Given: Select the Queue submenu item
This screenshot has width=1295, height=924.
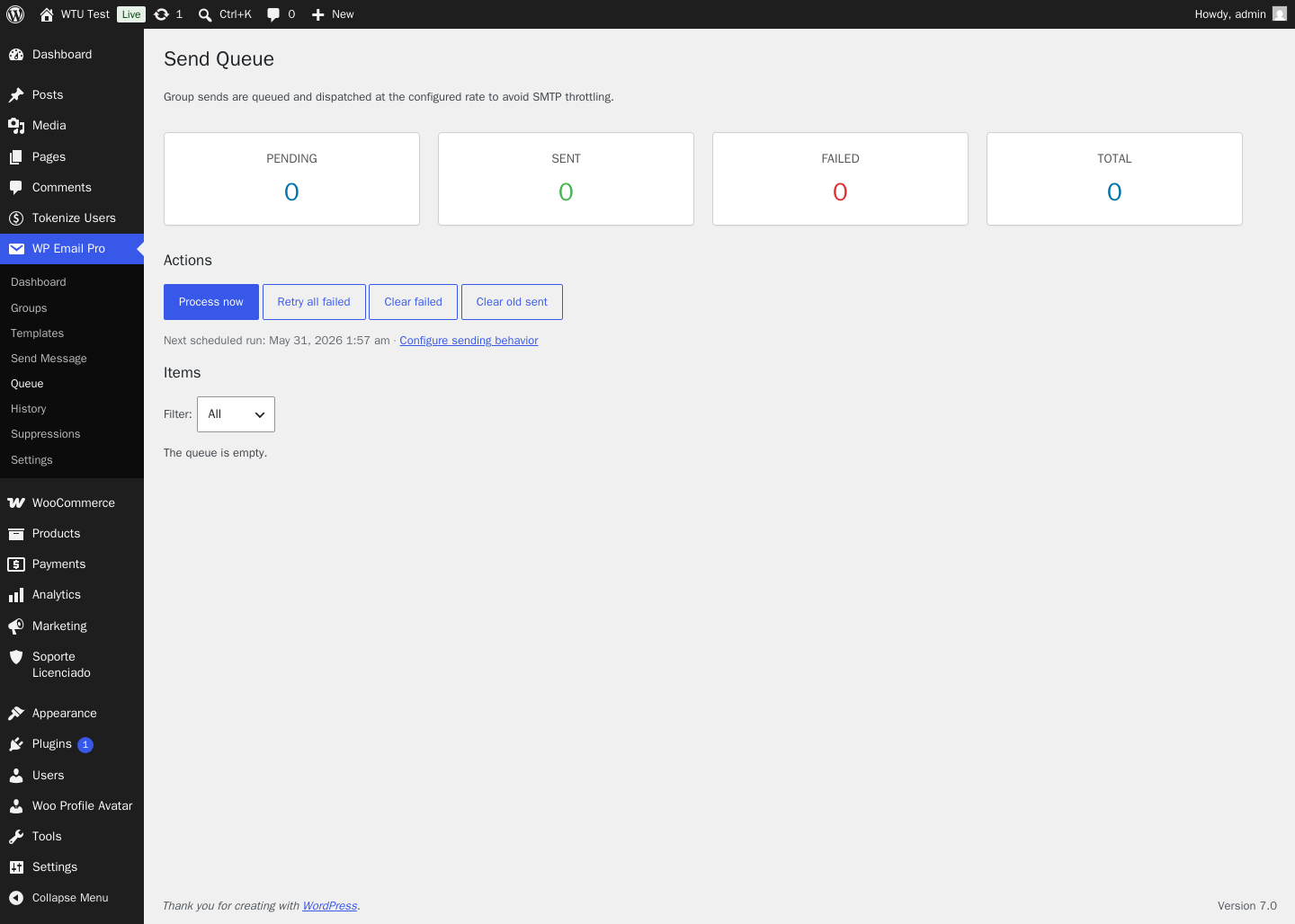Looking at the screenshot, I should click(x=27, y=384).
